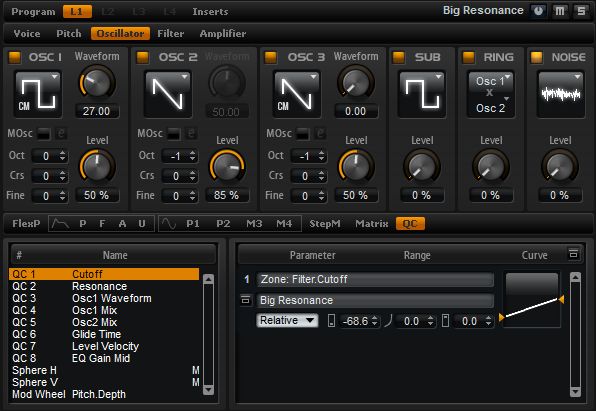
Task: Select the QC 6 Glide Time row
Action: pyautogui.click(x=104, y=334)
